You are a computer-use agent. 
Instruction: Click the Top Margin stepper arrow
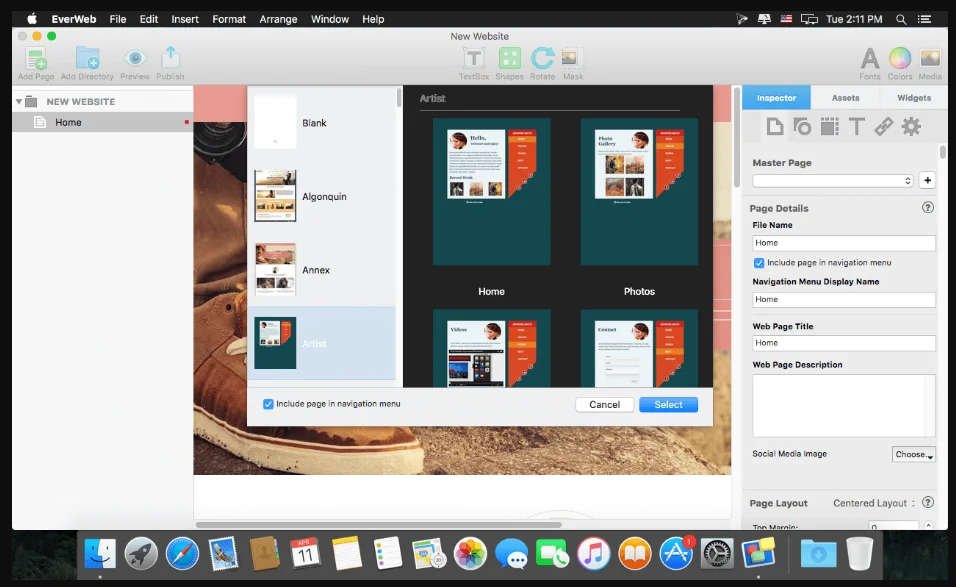tap(928, 525)
